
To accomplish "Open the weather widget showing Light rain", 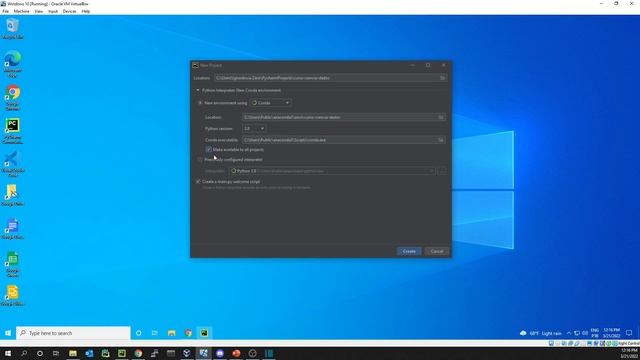I will (540, 333).
